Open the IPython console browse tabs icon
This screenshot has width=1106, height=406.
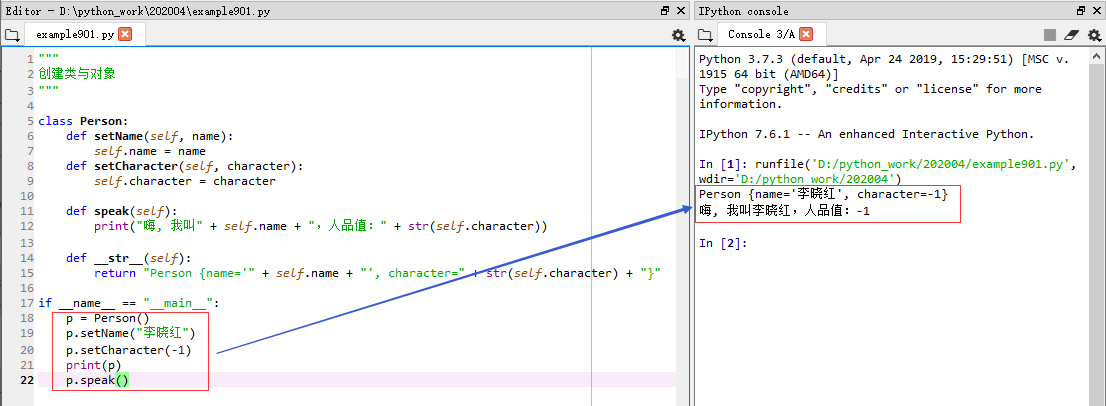[705, 35]
